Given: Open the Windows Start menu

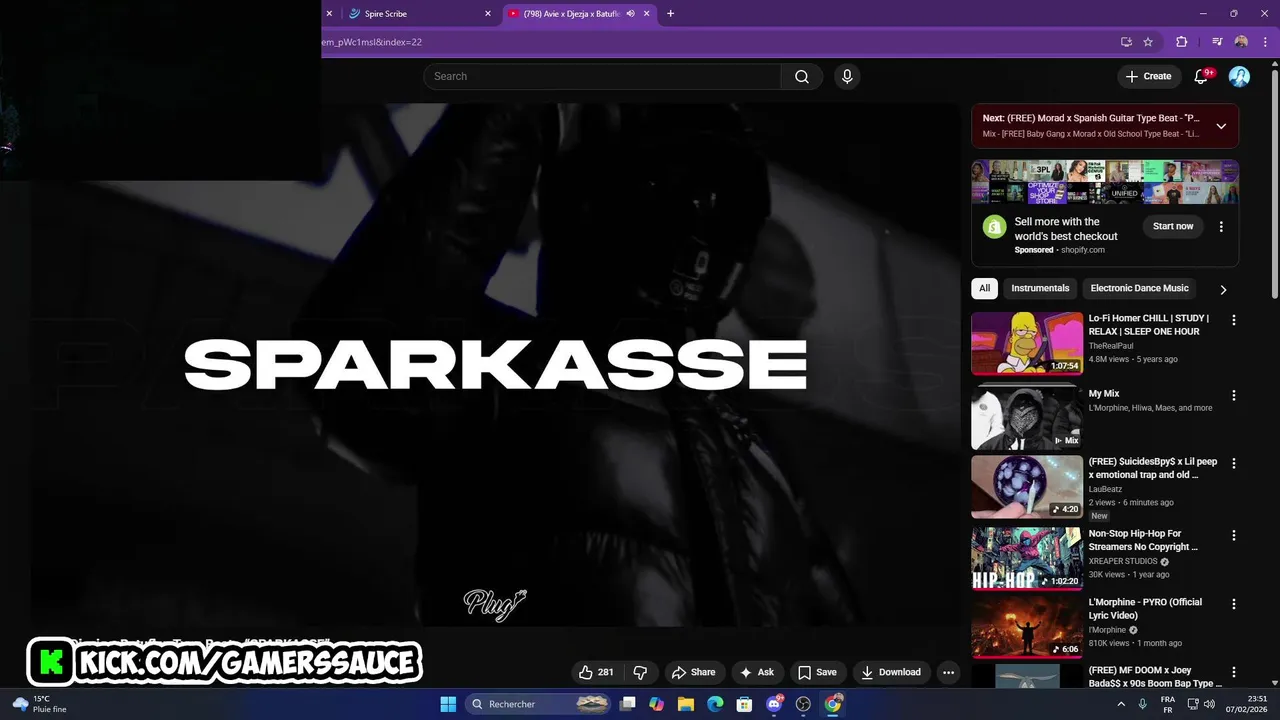Looking at the screenshot, I should (x=448, y=704).
